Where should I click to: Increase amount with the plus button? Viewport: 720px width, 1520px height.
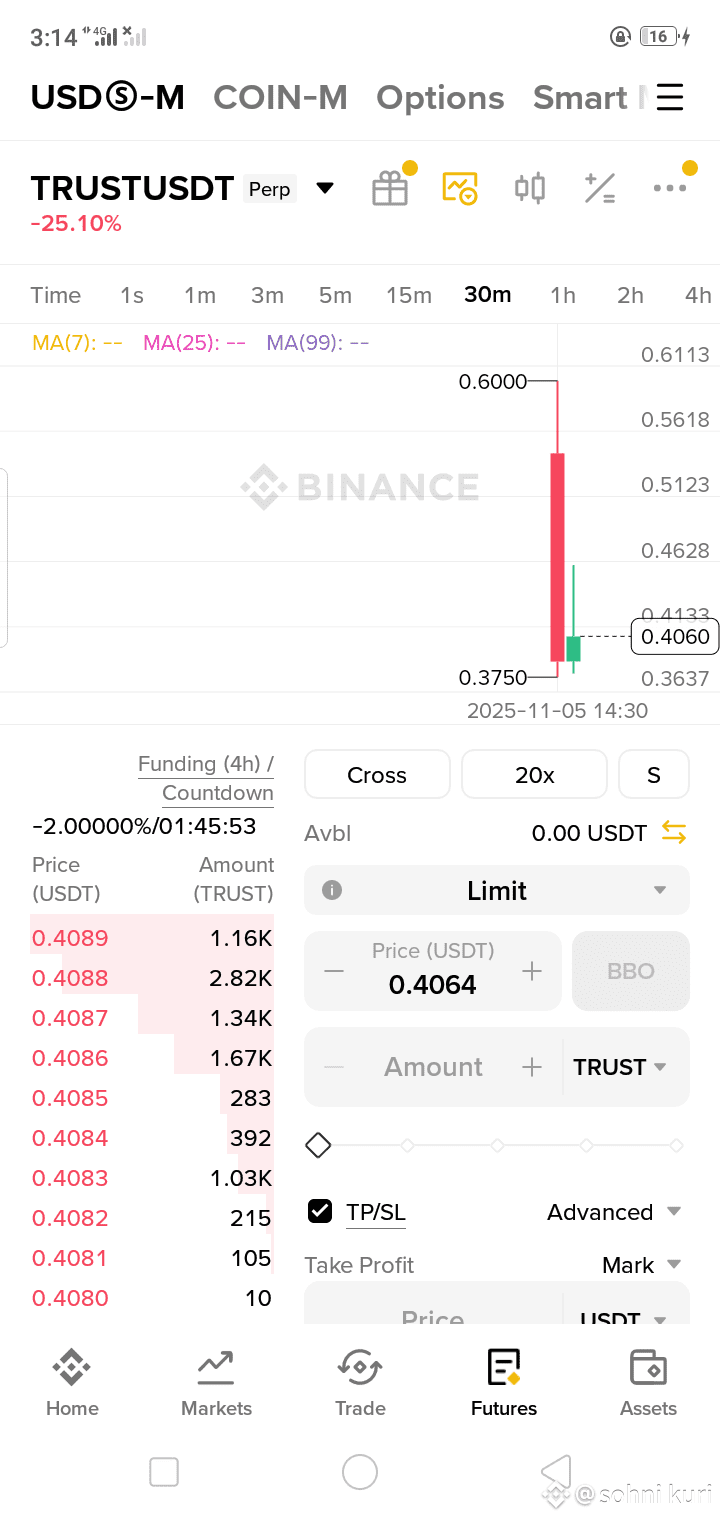point(532,1067)
